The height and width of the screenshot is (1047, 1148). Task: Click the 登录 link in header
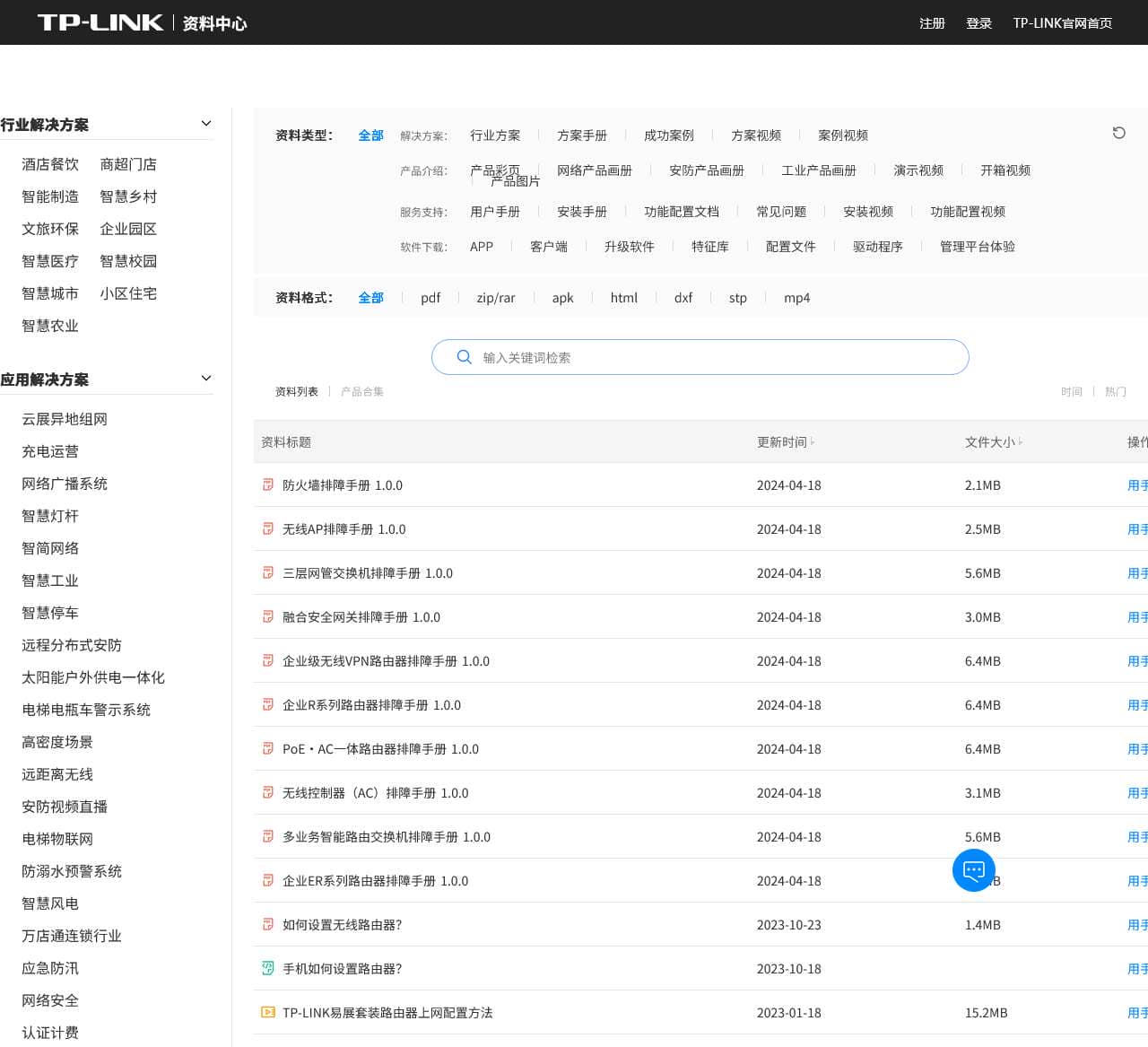(979, 23)
